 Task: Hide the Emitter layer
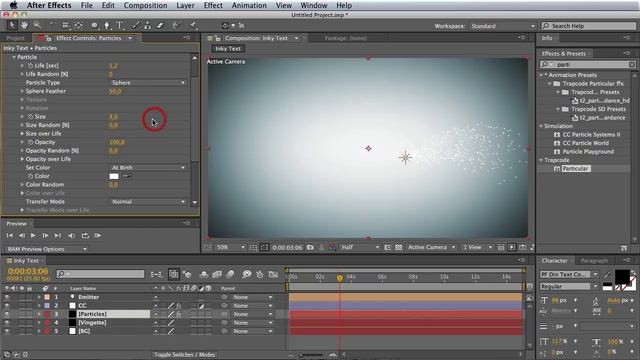click(x=7, y=297)
